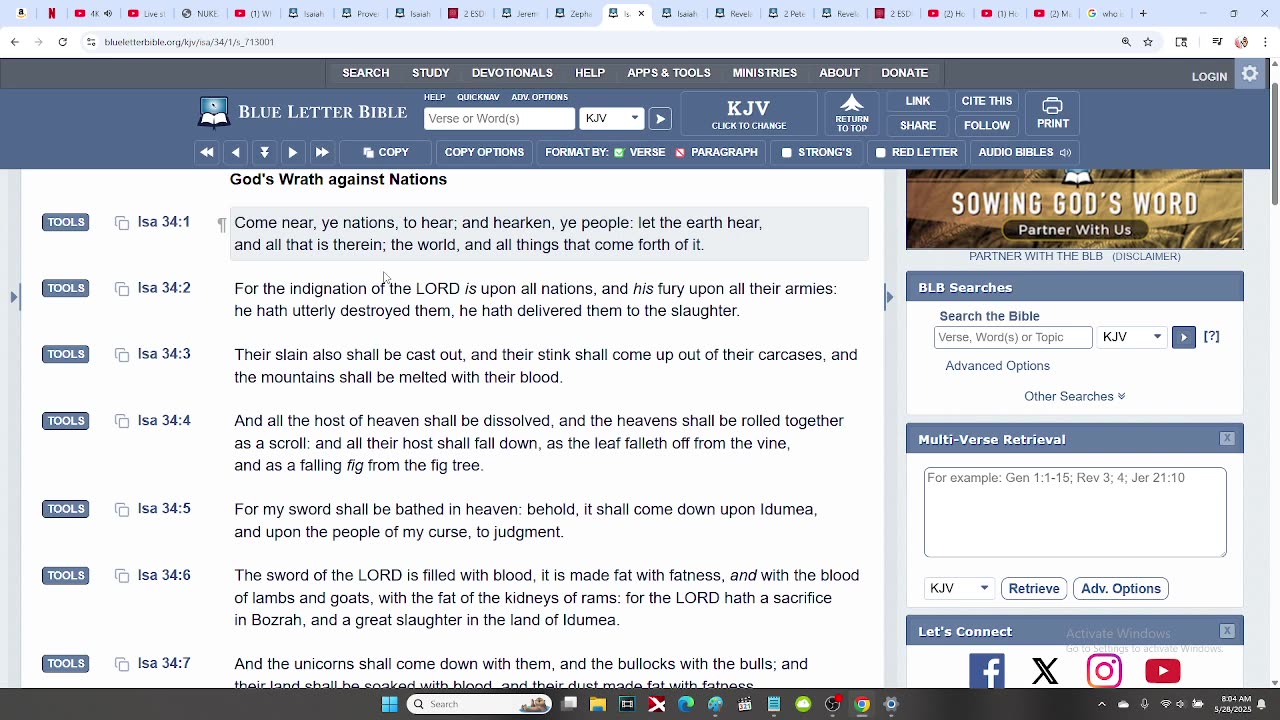The width and height of the screenshot is (1280, 720).
Task: Open Advanced Options link in BLB Searches
Action: 997,366
